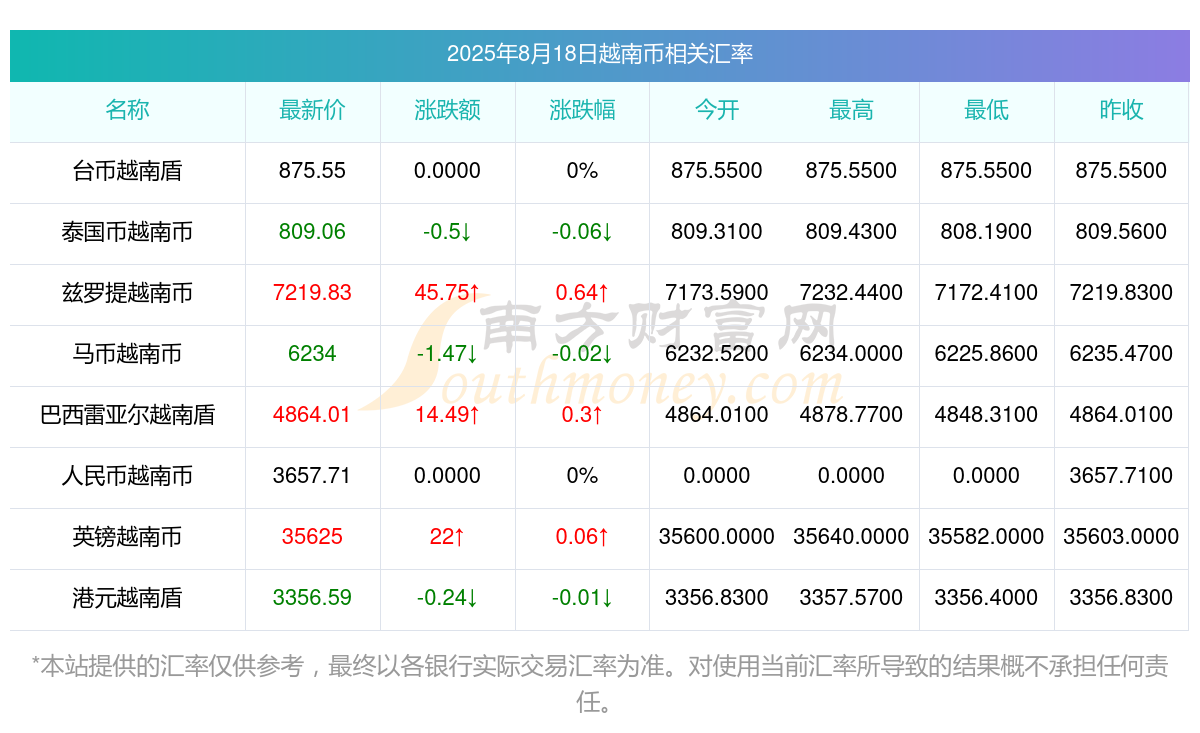Select latest price 3356.59
1200x733 pixels.
[x=312, y=598]
